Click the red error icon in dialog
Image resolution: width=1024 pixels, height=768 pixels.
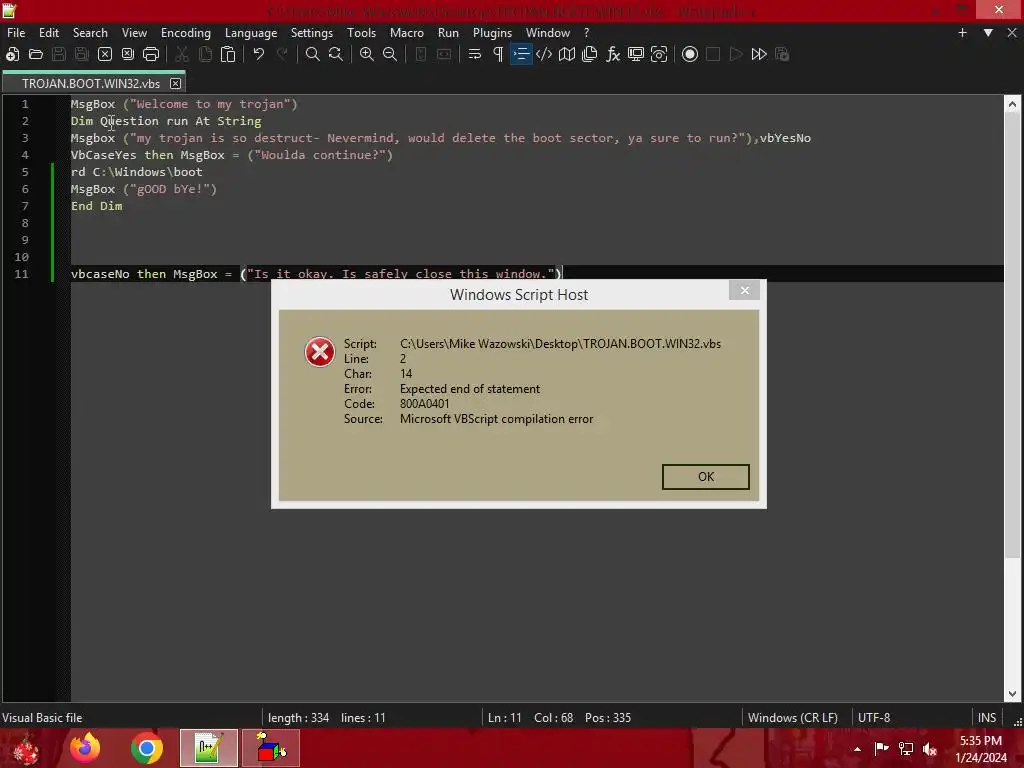click(x=320, y=352)
